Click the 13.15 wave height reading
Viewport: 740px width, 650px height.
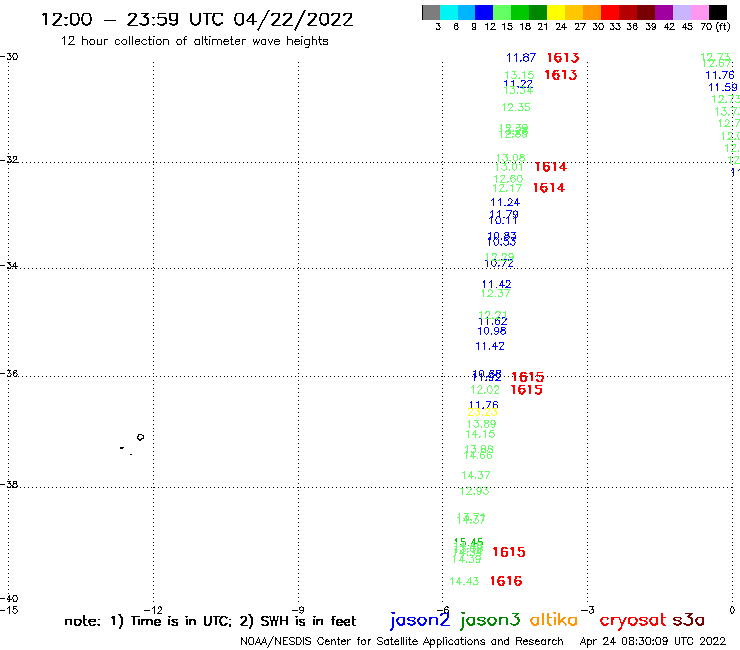(519, 75)
